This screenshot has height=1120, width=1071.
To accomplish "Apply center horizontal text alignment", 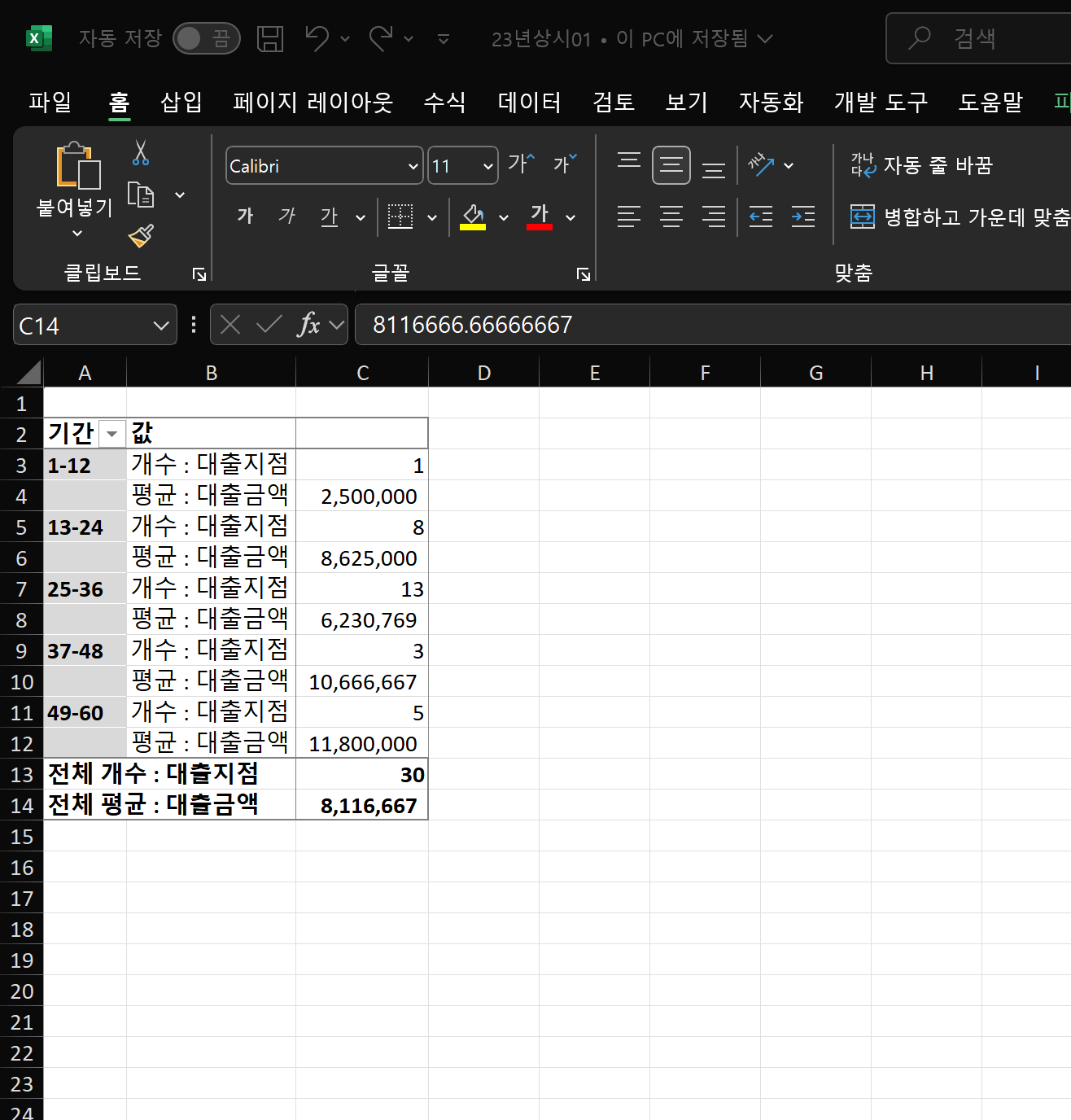I will 671,217.
